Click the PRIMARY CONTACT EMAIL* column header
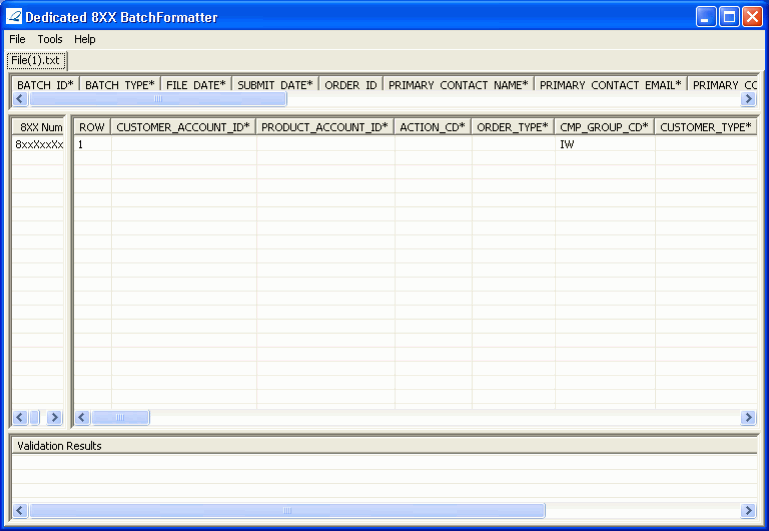The image size is (769, 531). pos(611,85)
